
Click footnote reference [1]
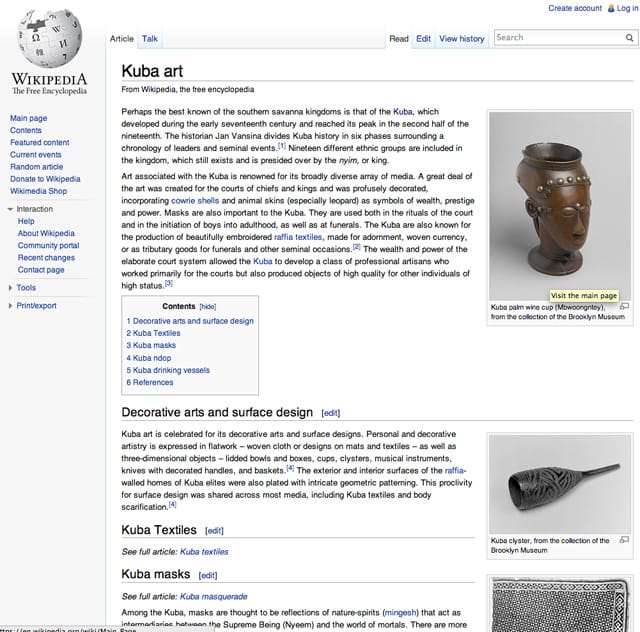click(282, 146)
